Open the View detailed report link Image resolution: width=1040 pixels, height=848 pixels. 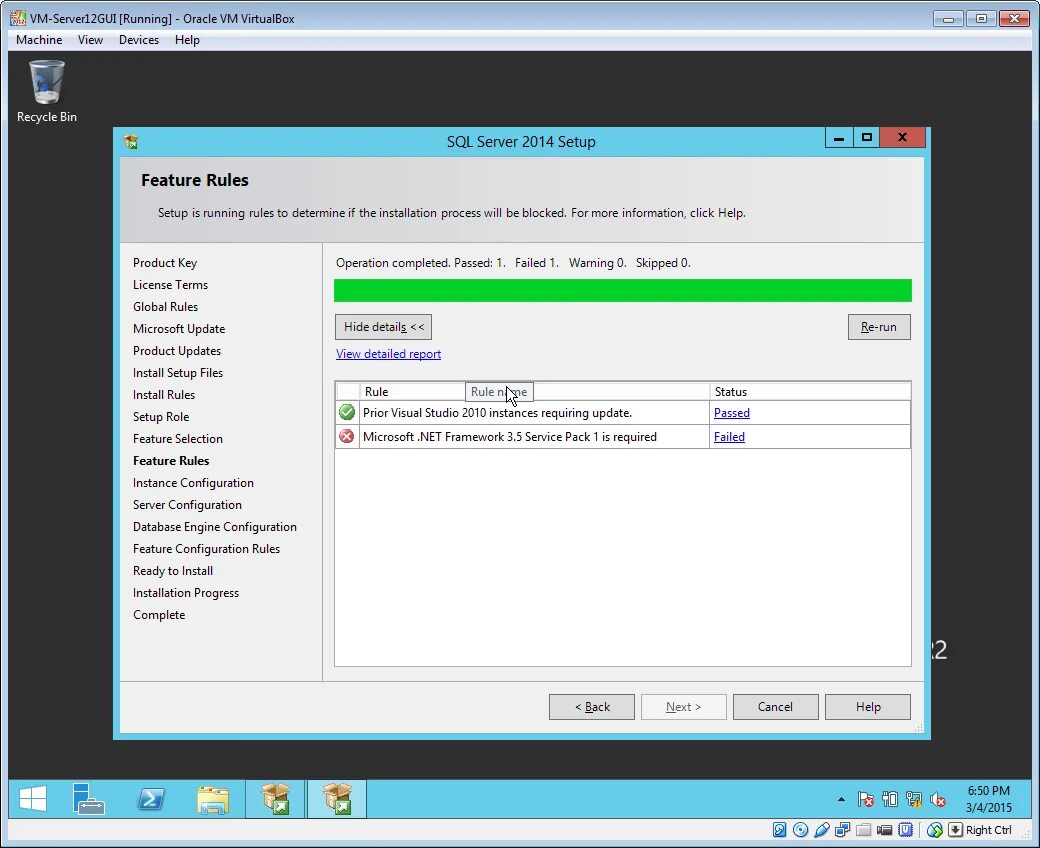pyautogui.click(x=388, y=354)
